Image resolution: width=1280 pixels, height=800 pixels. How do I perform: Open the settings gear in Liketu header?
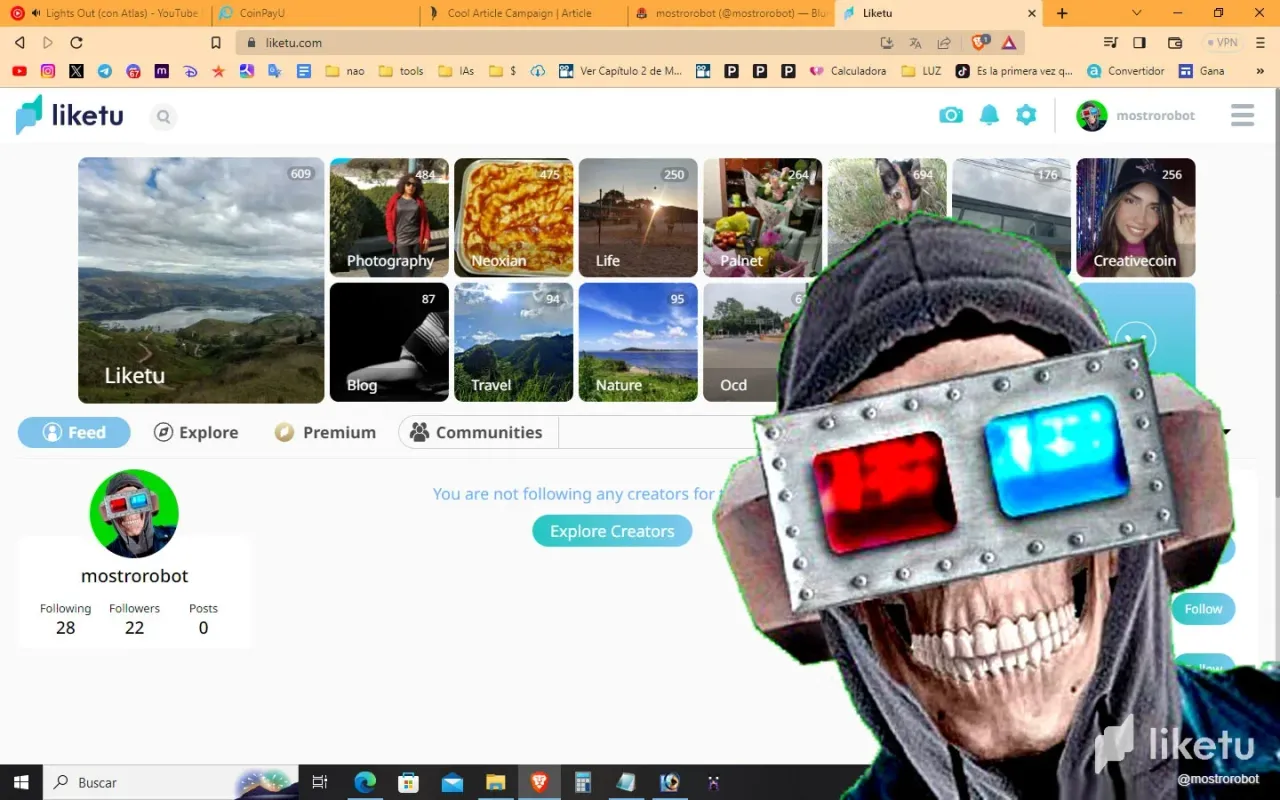[1026, 115]
